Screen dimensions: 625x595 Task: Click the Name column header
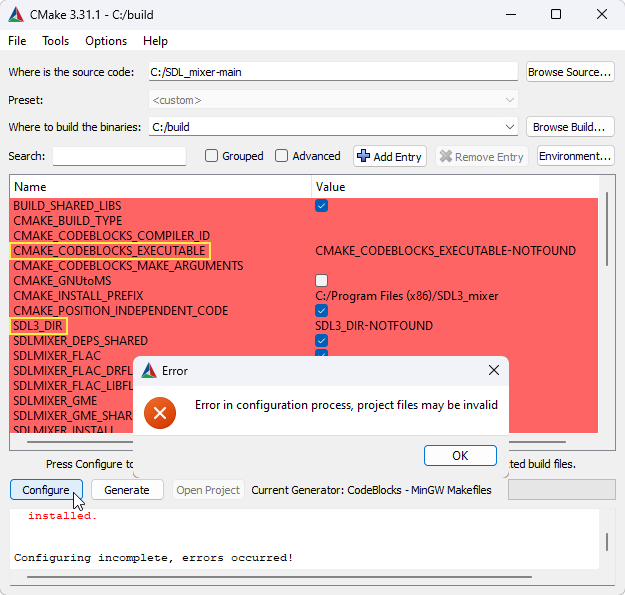(160, 187)
